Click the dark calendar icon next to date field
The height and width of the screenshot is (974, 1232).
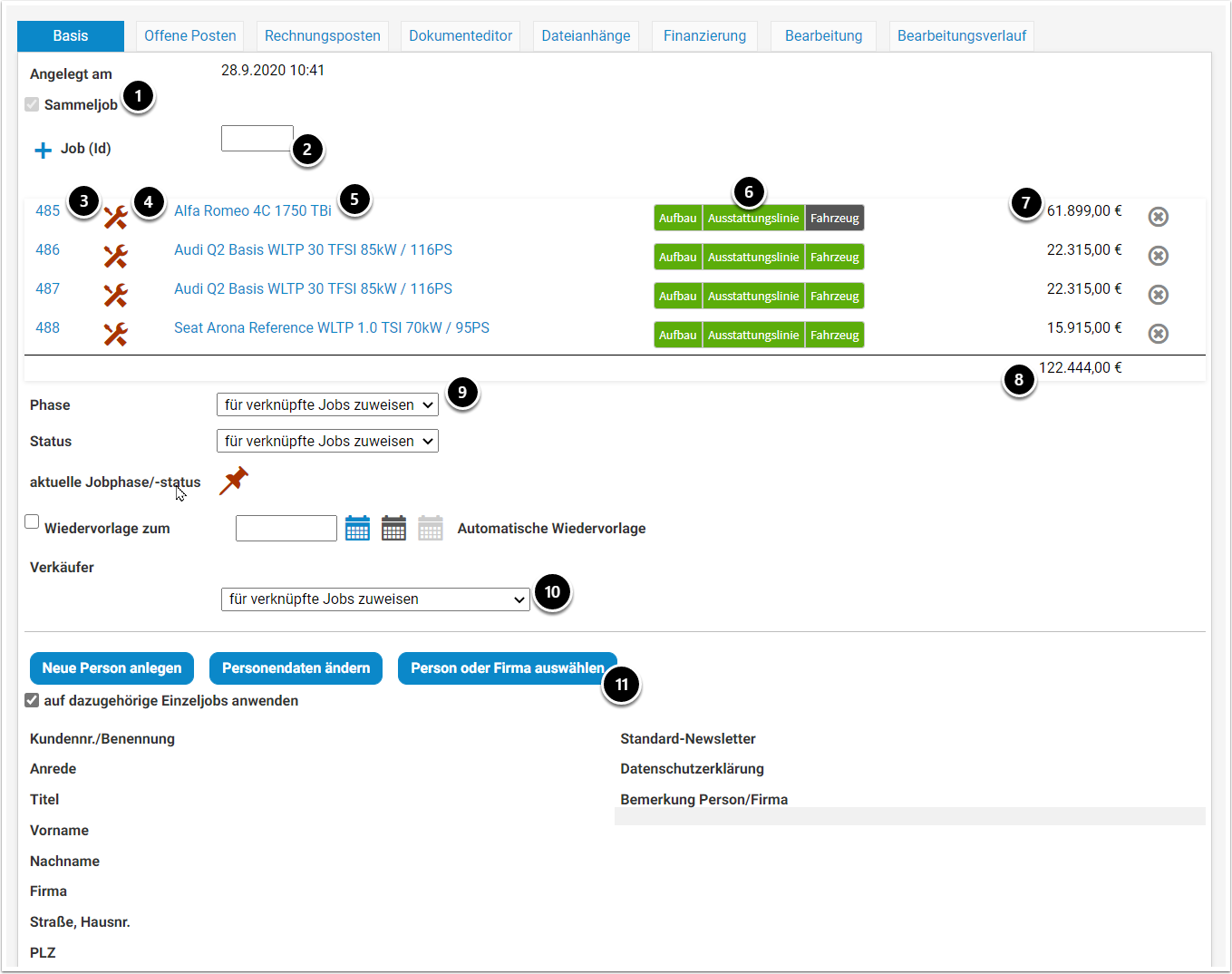pos(393,528)
